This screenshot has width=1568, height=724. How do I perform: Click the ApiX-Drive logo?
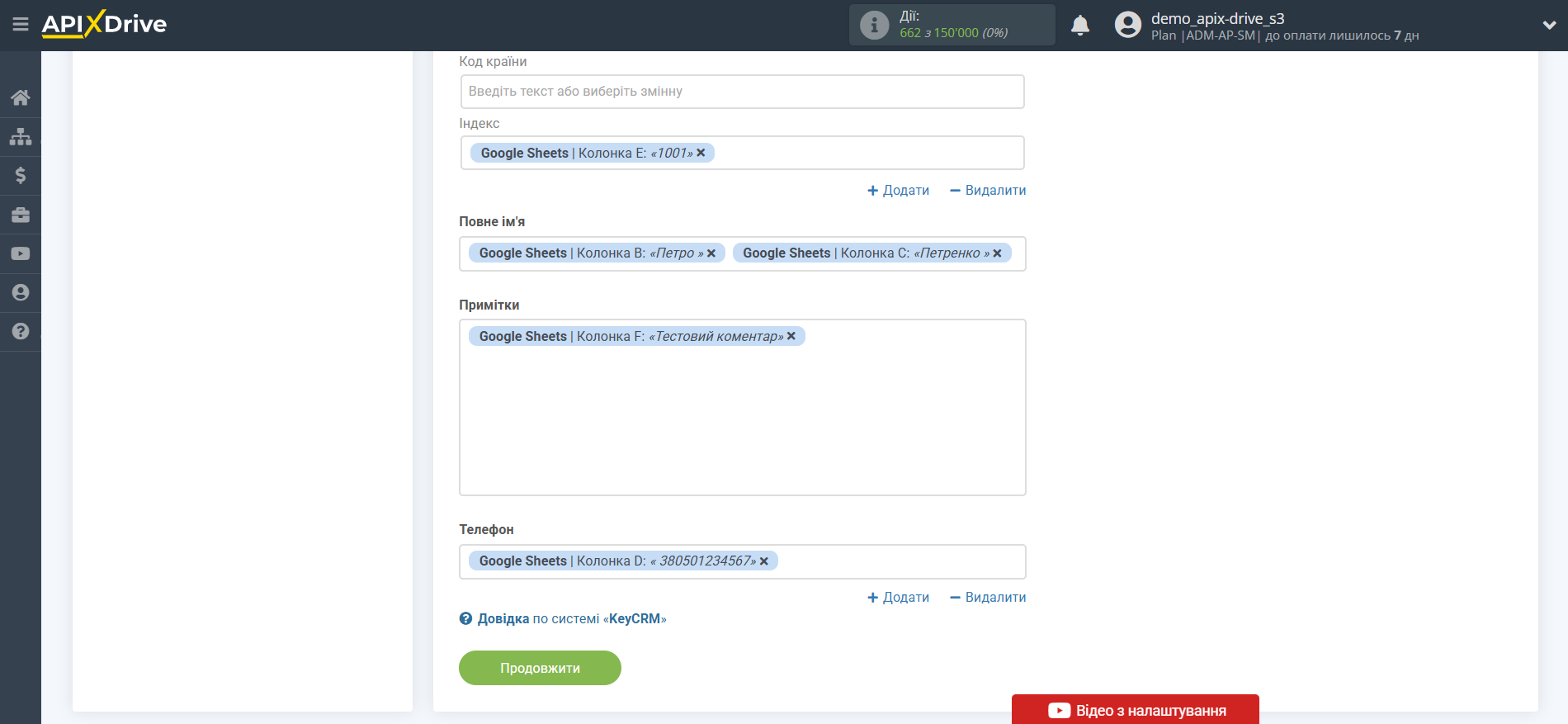coord(104,24)
